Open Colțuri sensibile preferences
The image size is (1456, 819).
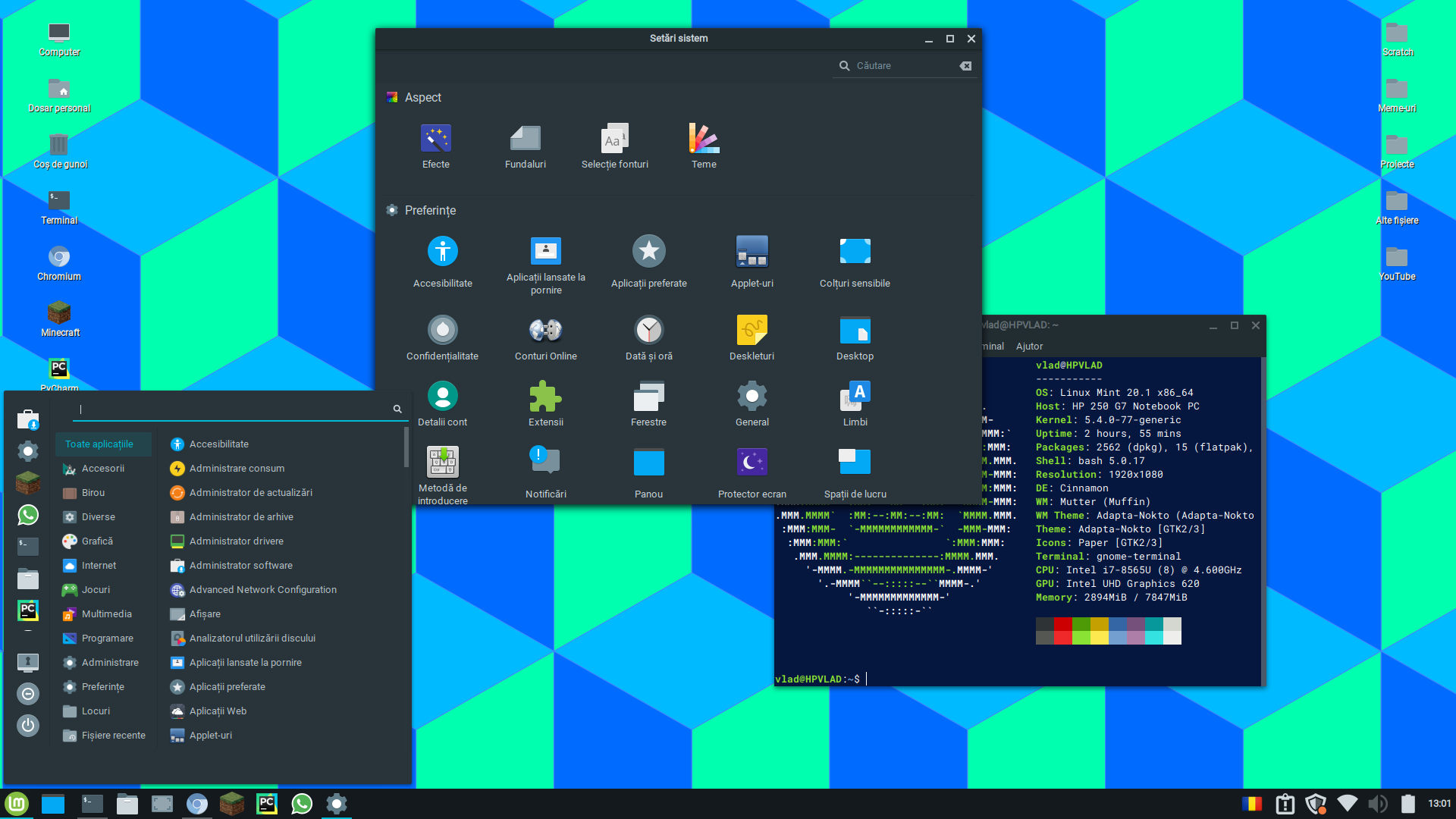(855, 253)
